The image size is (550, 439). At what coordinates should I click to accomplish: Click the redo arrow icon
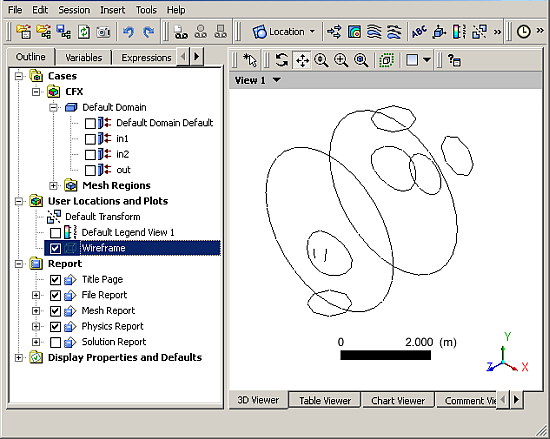149,32
